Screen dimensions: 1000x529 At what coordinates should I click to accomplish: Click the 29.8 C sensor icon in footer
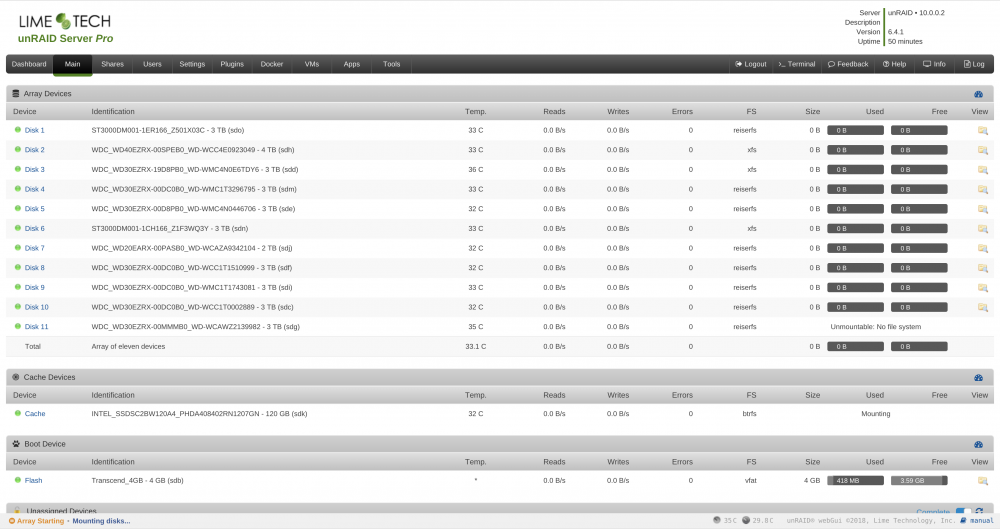746,520
